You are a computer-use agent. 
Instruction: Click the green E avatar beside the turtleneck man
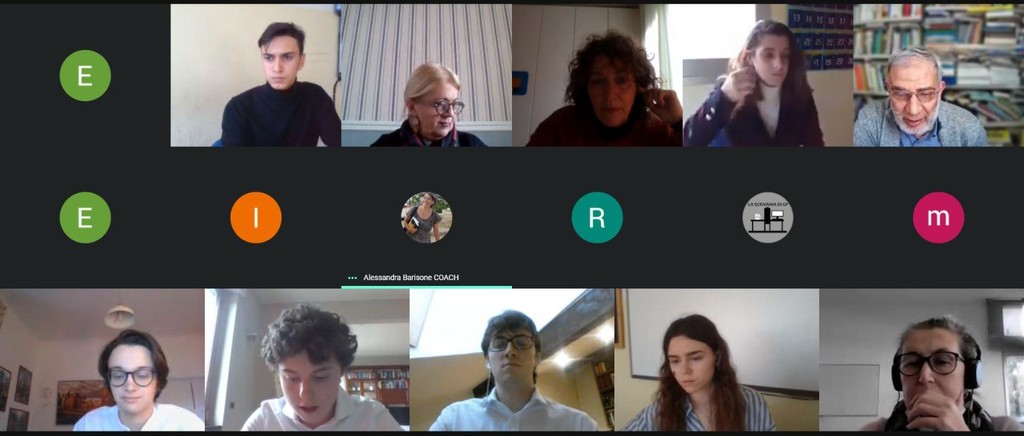(x=85, y=75)
